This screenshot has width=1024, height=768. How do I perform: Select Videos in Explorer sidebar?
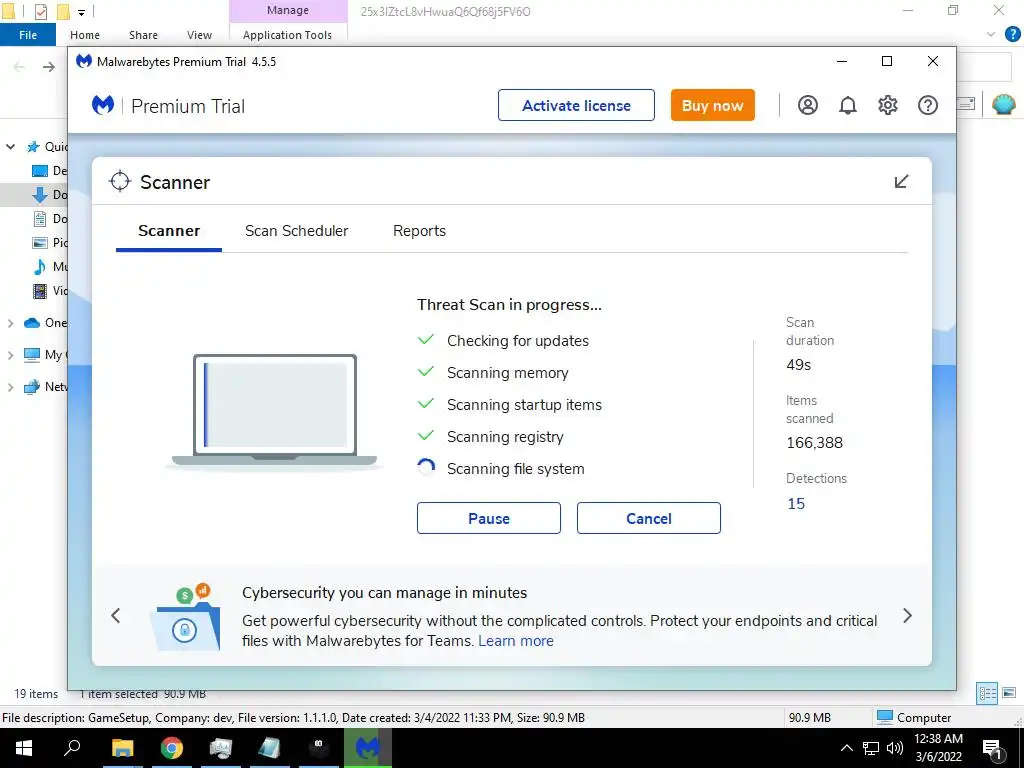click(48, 291)
